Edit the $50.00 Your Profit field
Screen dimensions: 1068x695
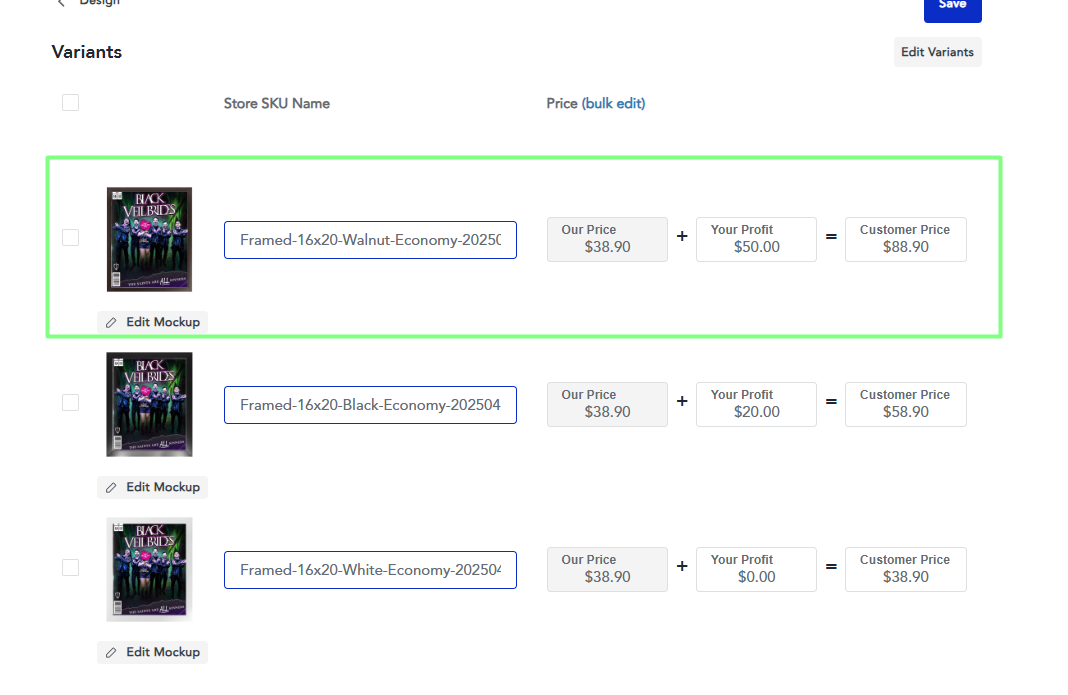pyautogui.click(x=756, y=240)
